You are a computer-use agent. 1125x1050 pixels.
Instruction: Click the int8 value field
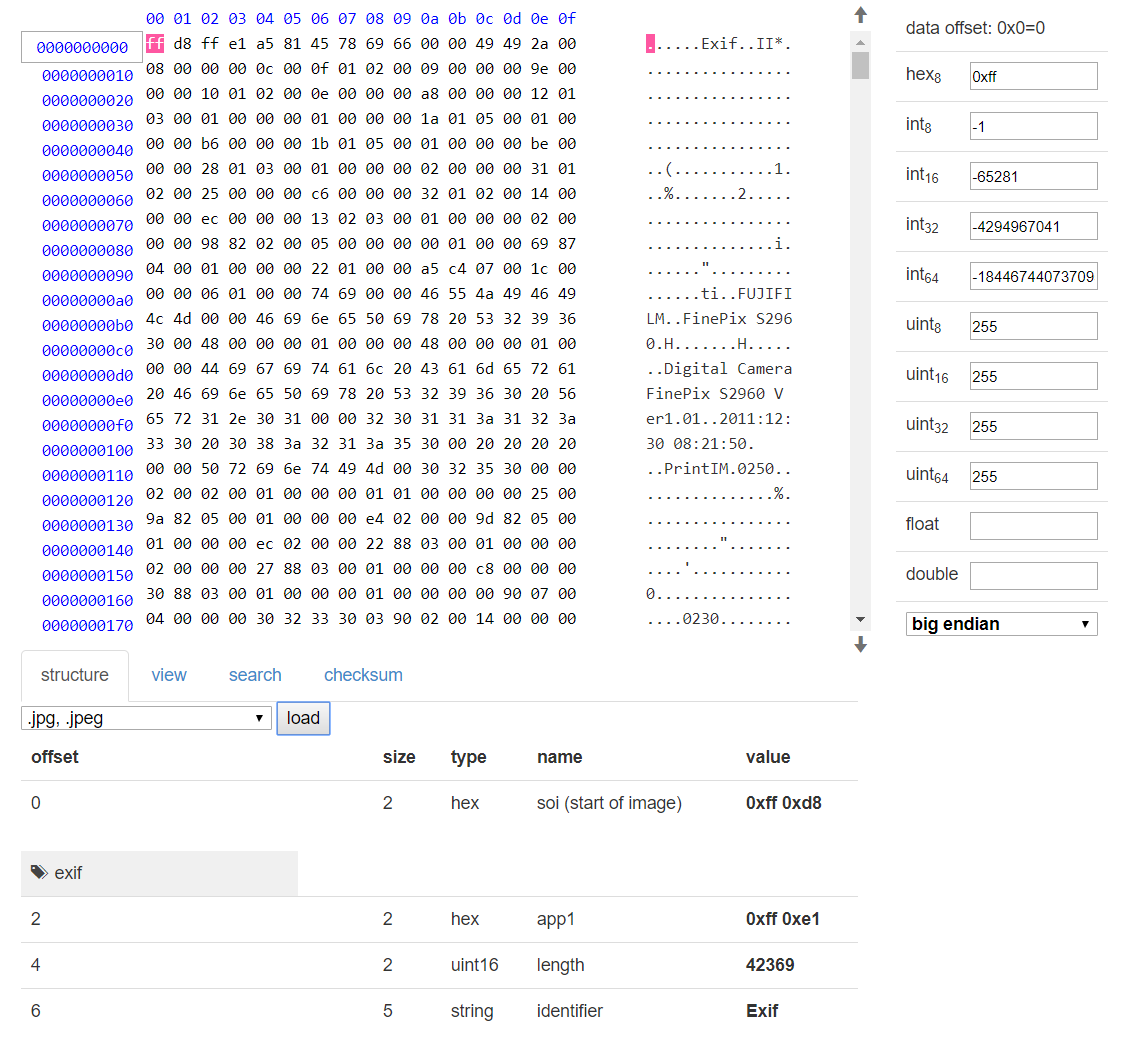pyautogui.click(x=1033, y=126)
